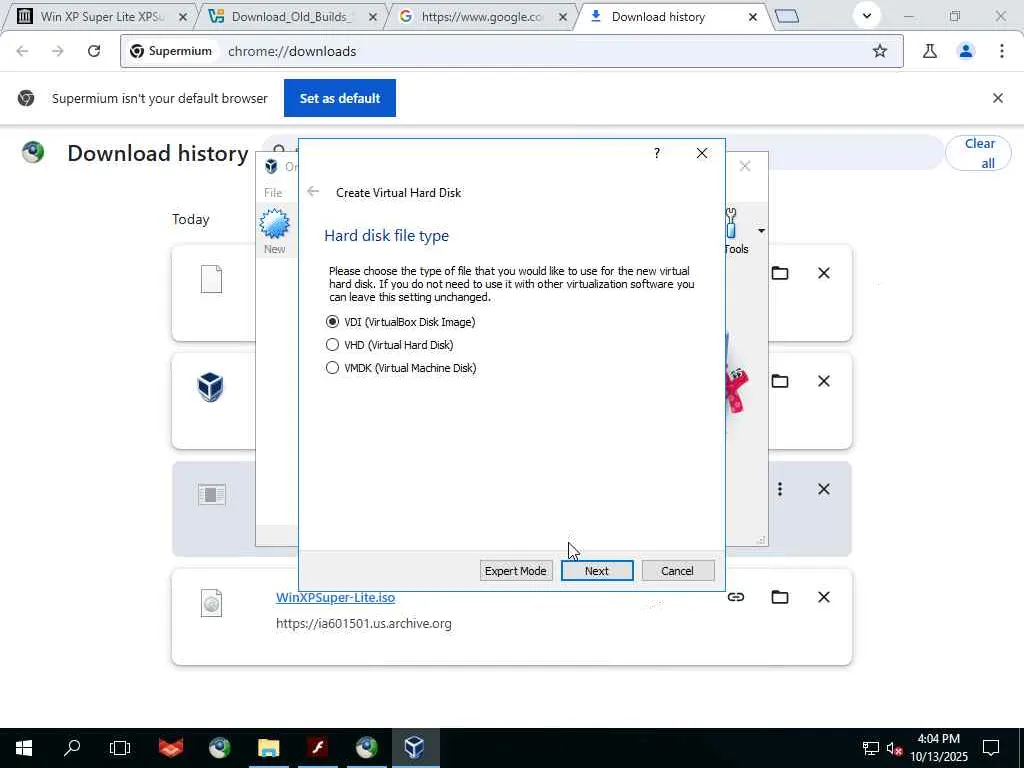
Task: Go back using the wizard back arrow
Action: 313,191
